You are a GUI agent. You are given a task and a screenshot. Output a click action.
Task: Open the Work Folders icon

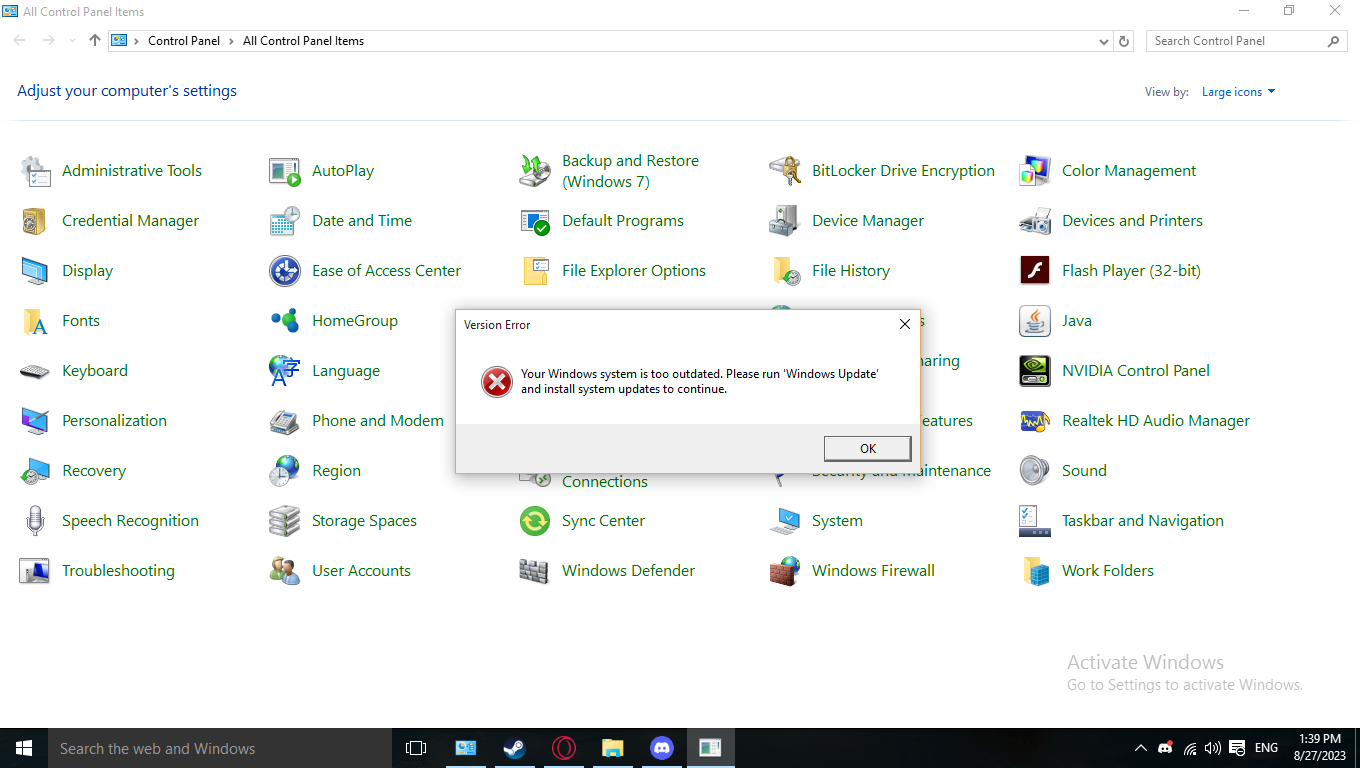coord(1035,571)
